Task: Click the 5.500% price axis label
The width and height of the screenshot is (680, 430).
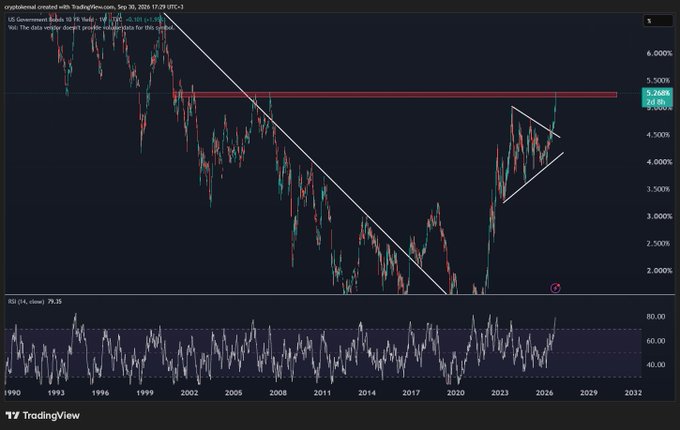Action: coord(659,81)
